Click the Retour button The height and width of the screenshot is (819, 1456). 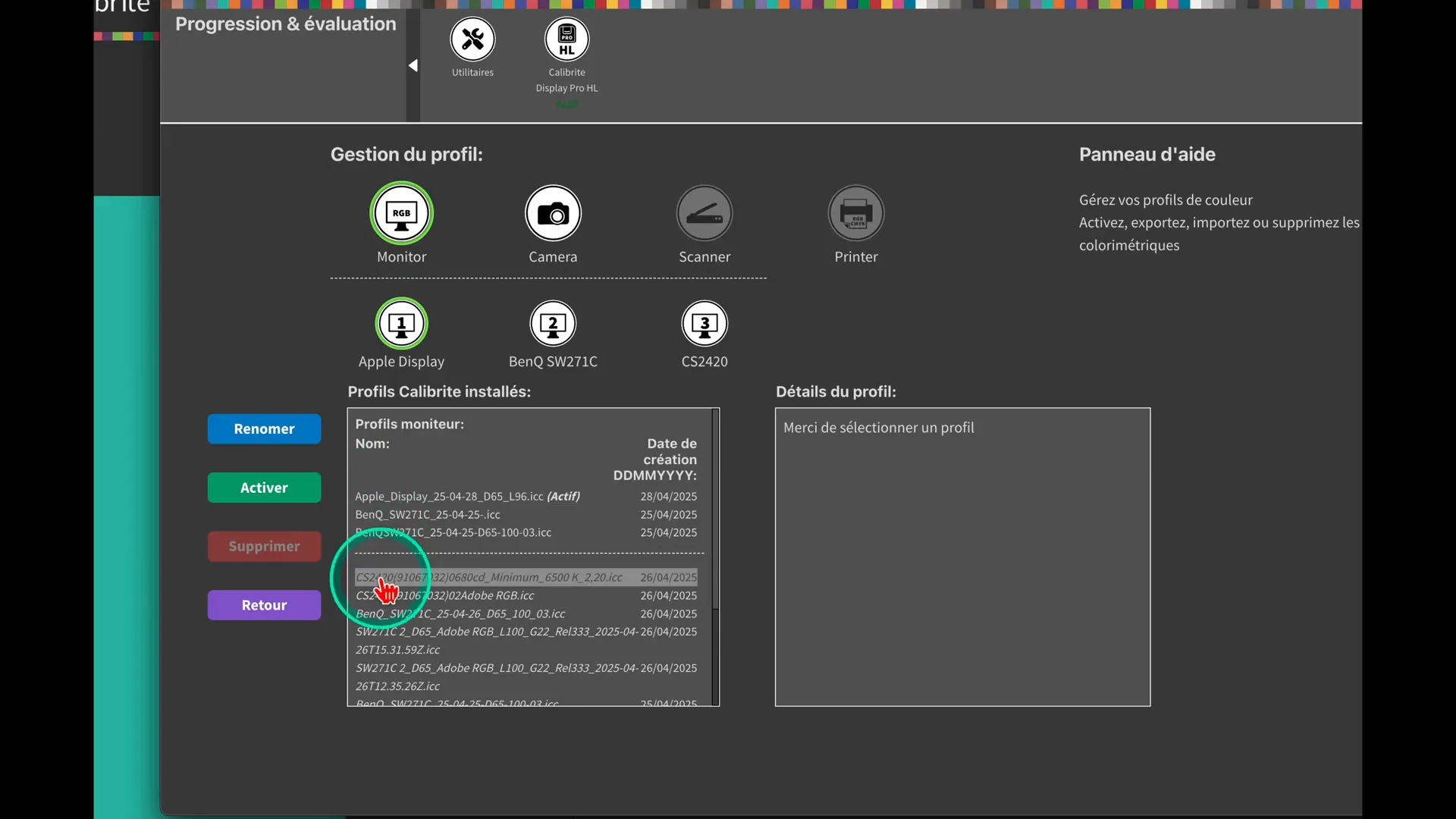(264, 605)
